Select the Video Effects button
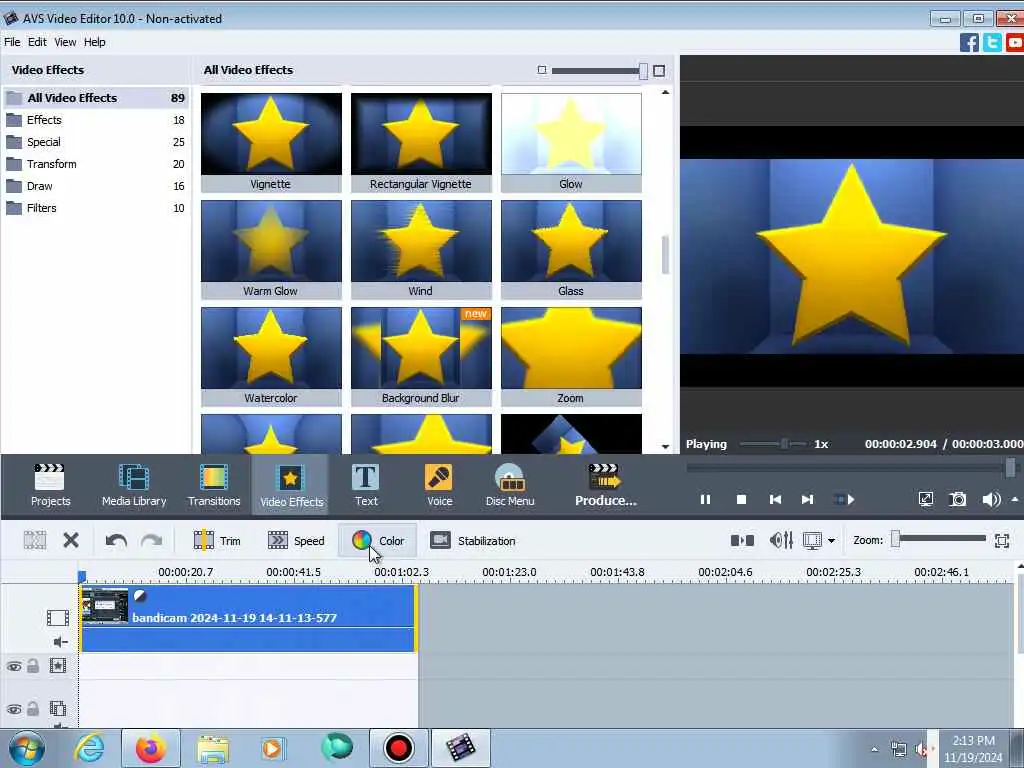1024x768 pixels. [x=291, y=485]
